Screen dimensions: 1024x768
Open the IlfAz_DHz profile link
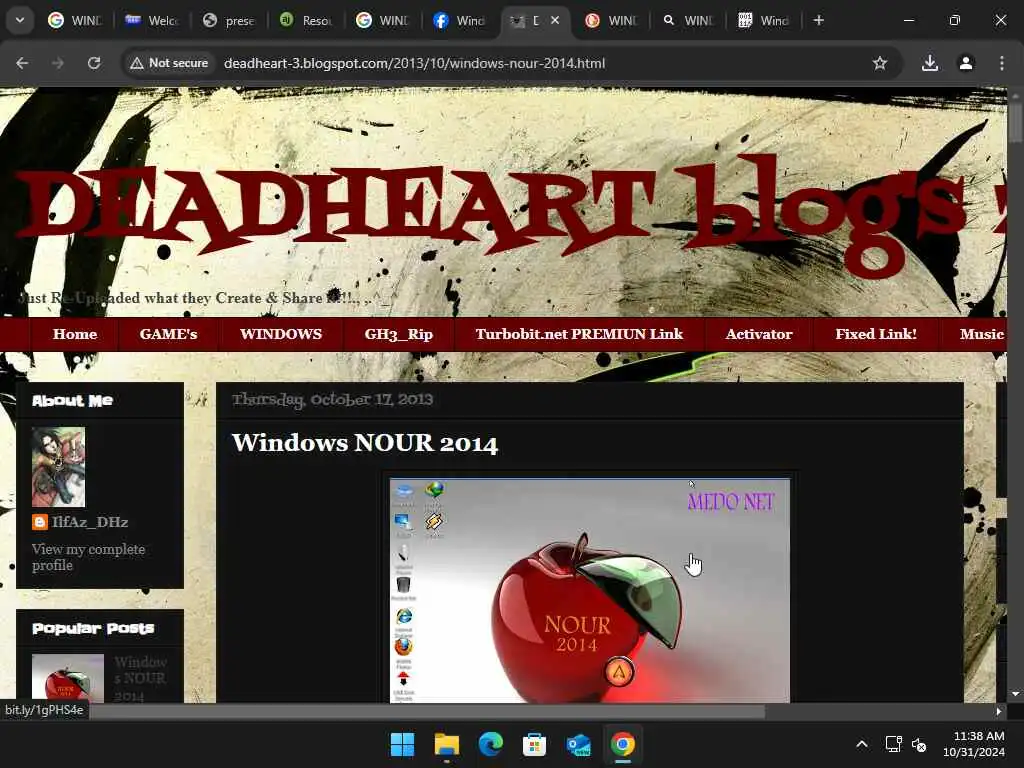pyautogui.click(x=90, y=522)
